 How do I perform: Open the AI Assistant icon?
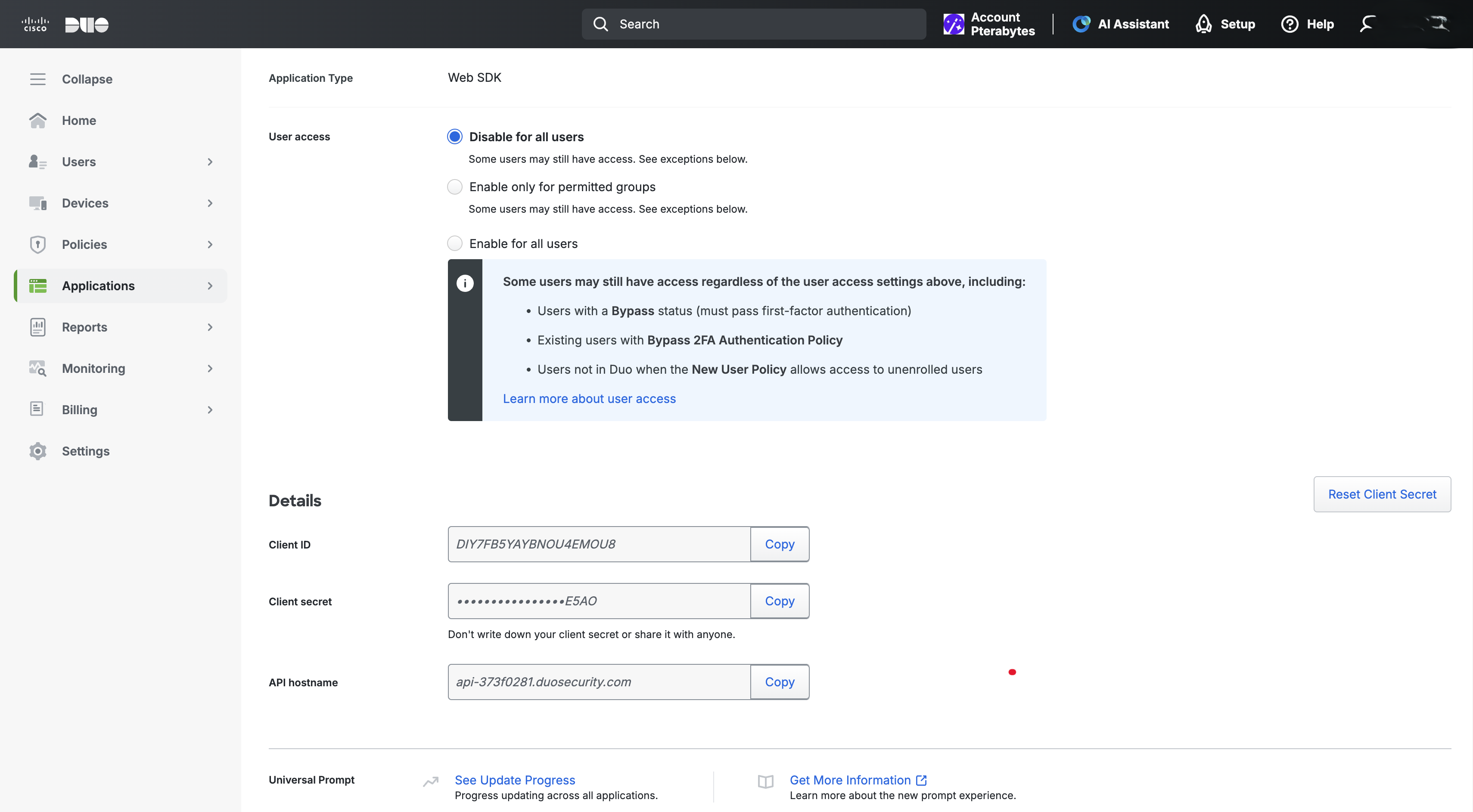pyautogui.click(x=1081, y=24)
